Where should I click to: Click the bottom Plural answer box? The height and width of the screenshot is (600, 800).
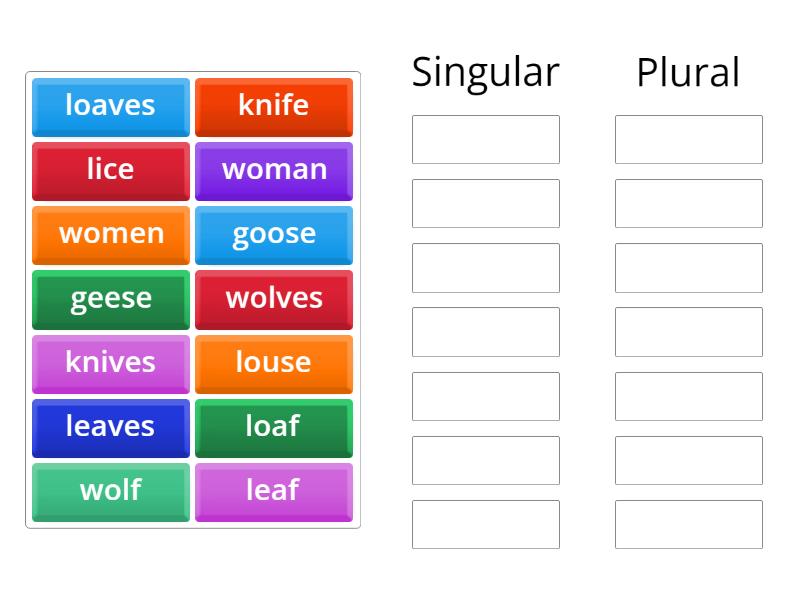[x=688, y=524]
